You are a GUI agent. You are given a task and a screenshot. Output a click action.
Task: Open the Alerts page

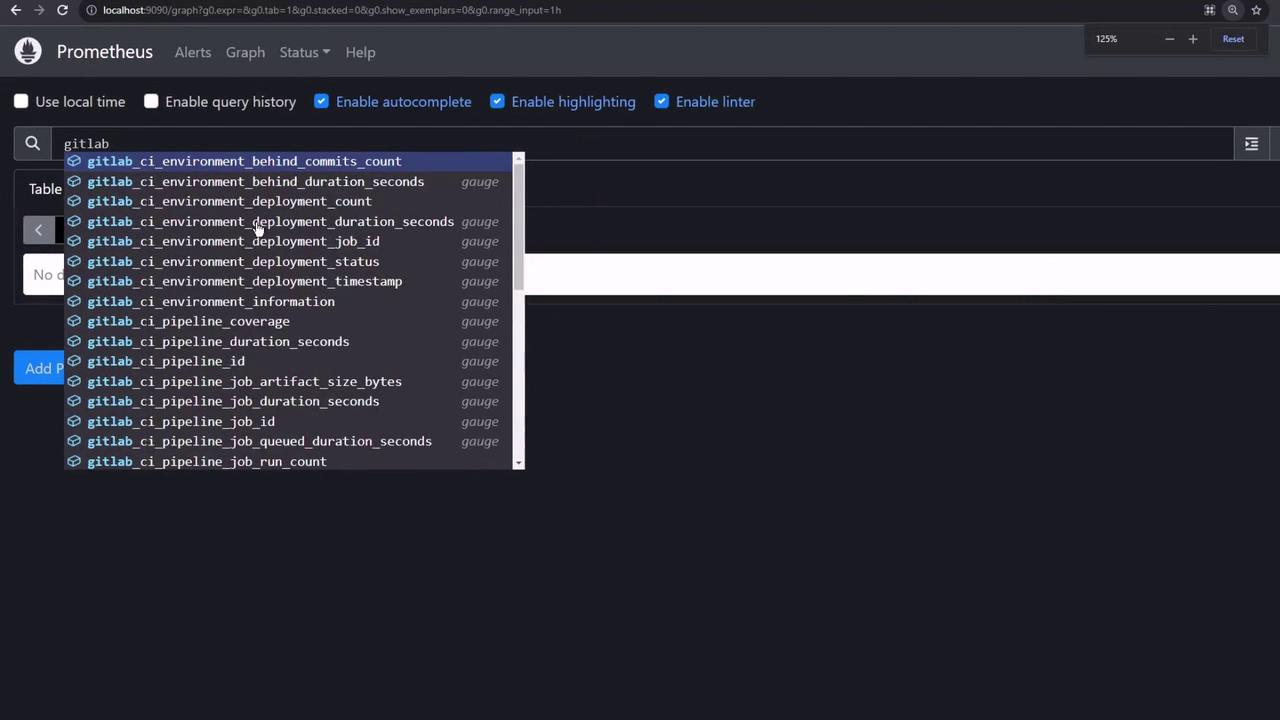click(x=193, y=52)
